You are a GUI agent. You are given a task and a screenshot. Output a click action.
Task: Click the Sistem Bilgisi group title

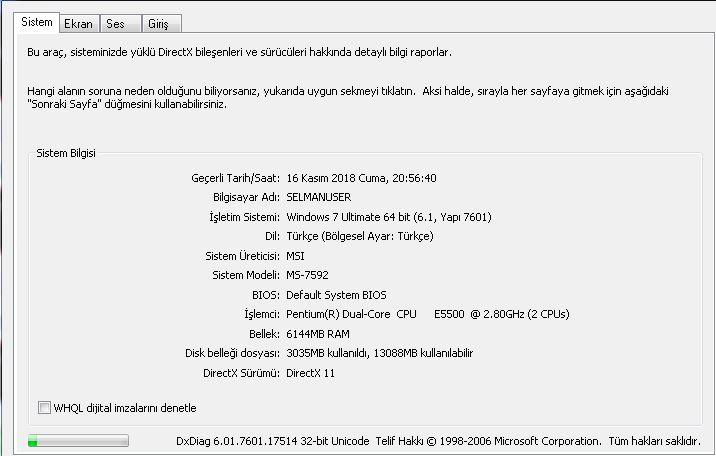click(66, 153)
